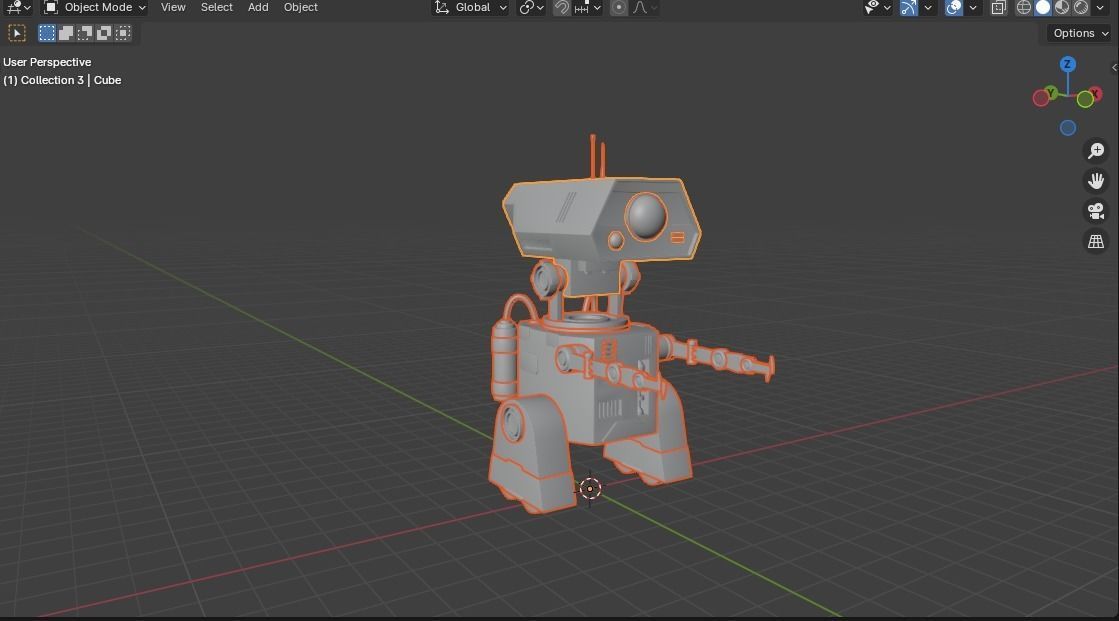Click the negative Z blue gizmo circle
This screenshot has width=1119, height=621.
1068,128
